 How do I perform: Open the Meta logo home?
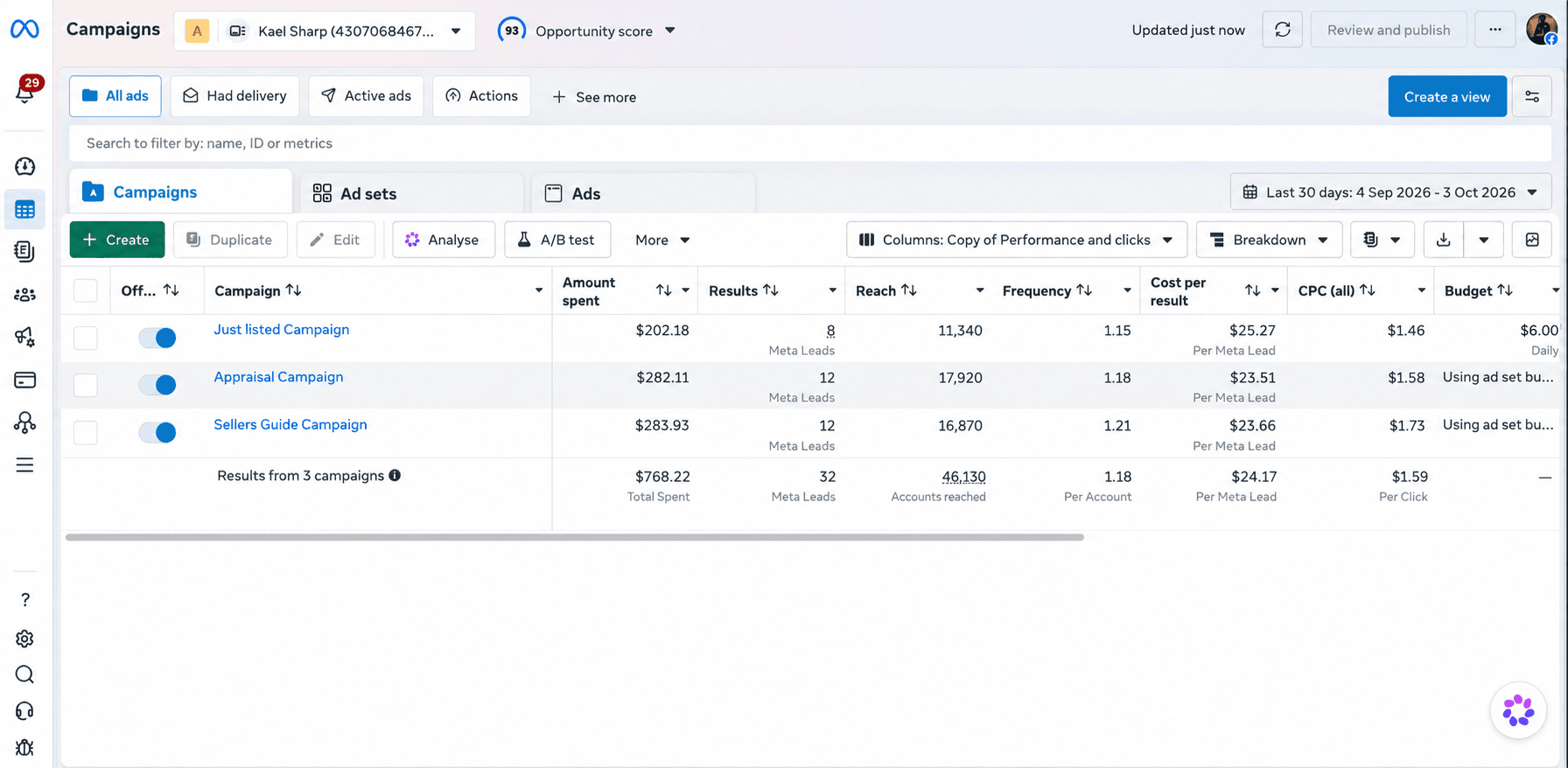(x=24, y=30)
